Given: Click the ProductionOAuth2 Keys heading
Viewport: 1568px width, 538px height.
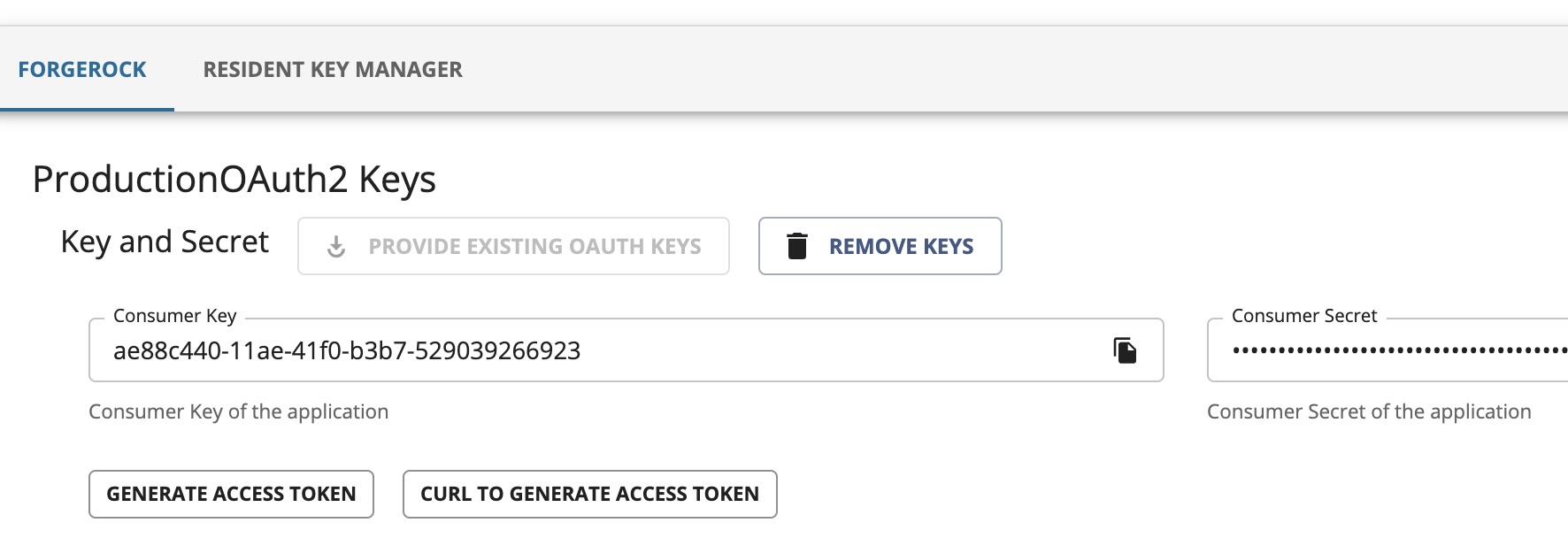Looking at the screenshot, I should tap(234, 180).
